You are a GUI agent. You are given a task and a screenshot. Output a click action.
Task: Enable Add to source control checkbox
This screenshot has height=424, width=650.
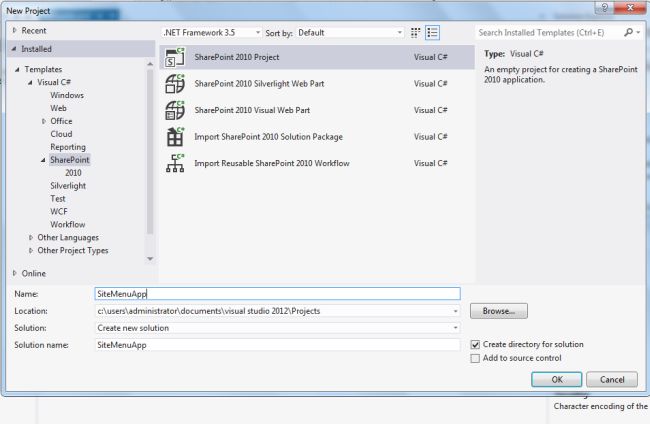[x=475, y=358]
